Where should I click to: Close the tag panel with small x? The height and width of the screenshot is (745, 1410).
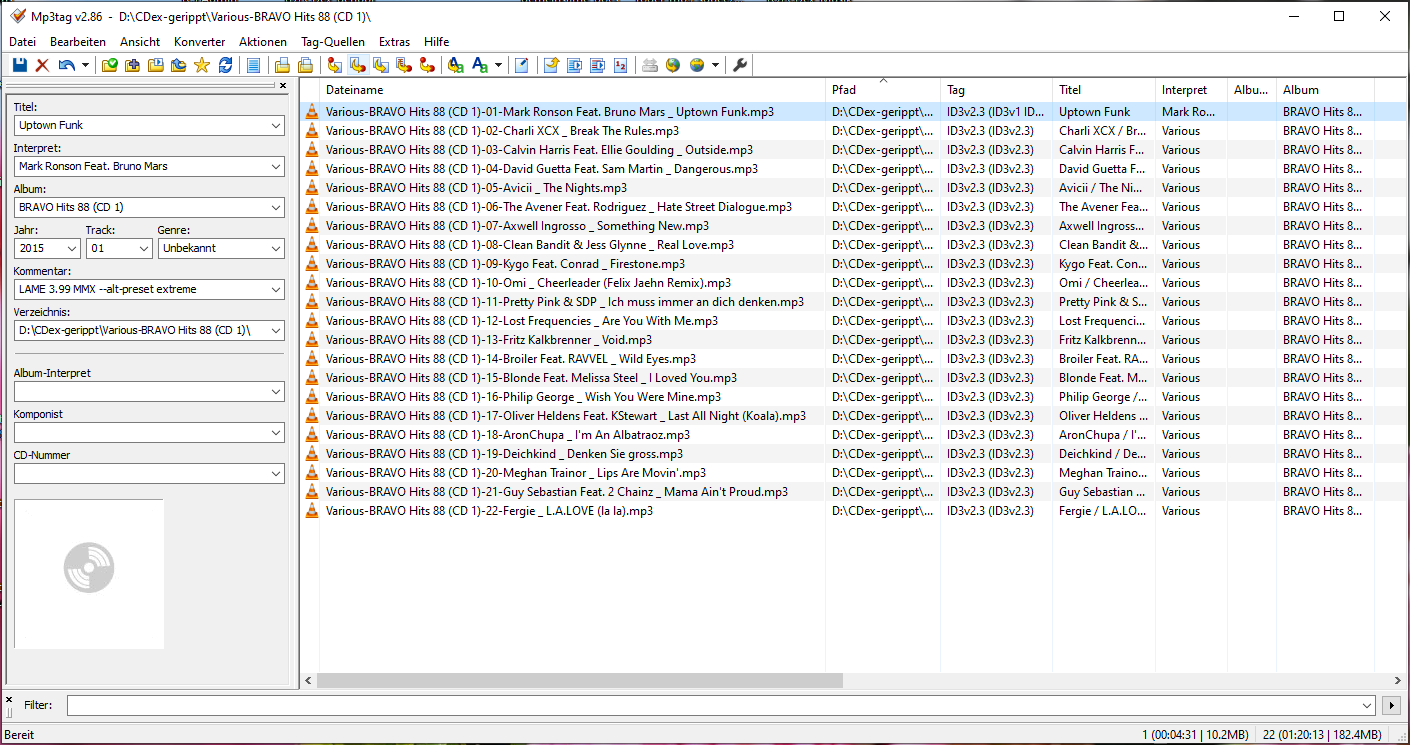pyautogui.click(x=283, y=86)
